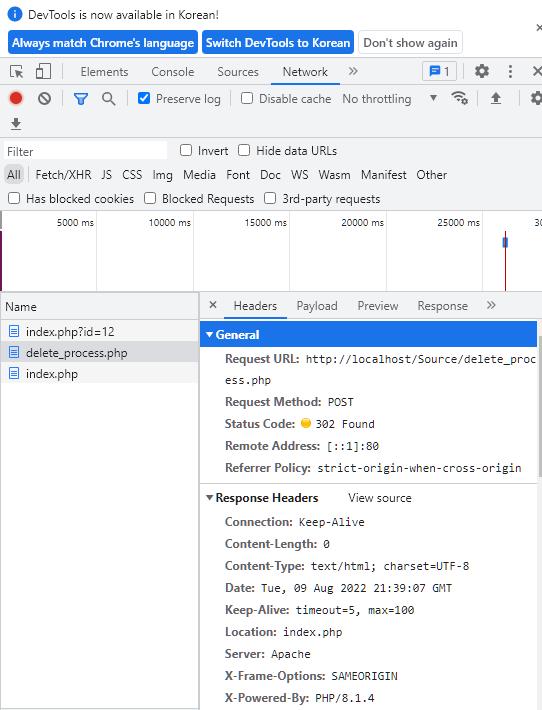
Task: Clear the network log
Action: click(x=44, y=98)
